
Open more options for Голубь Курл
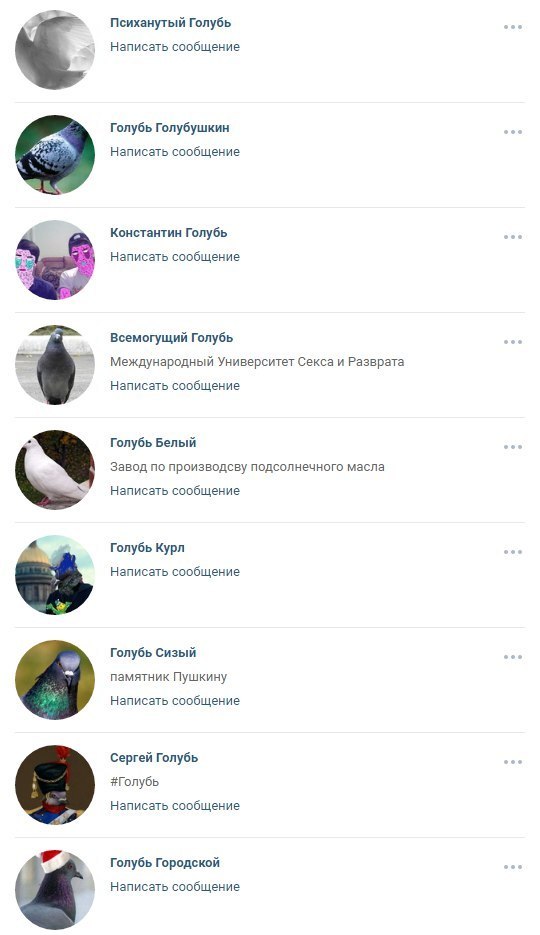point(513,552)
